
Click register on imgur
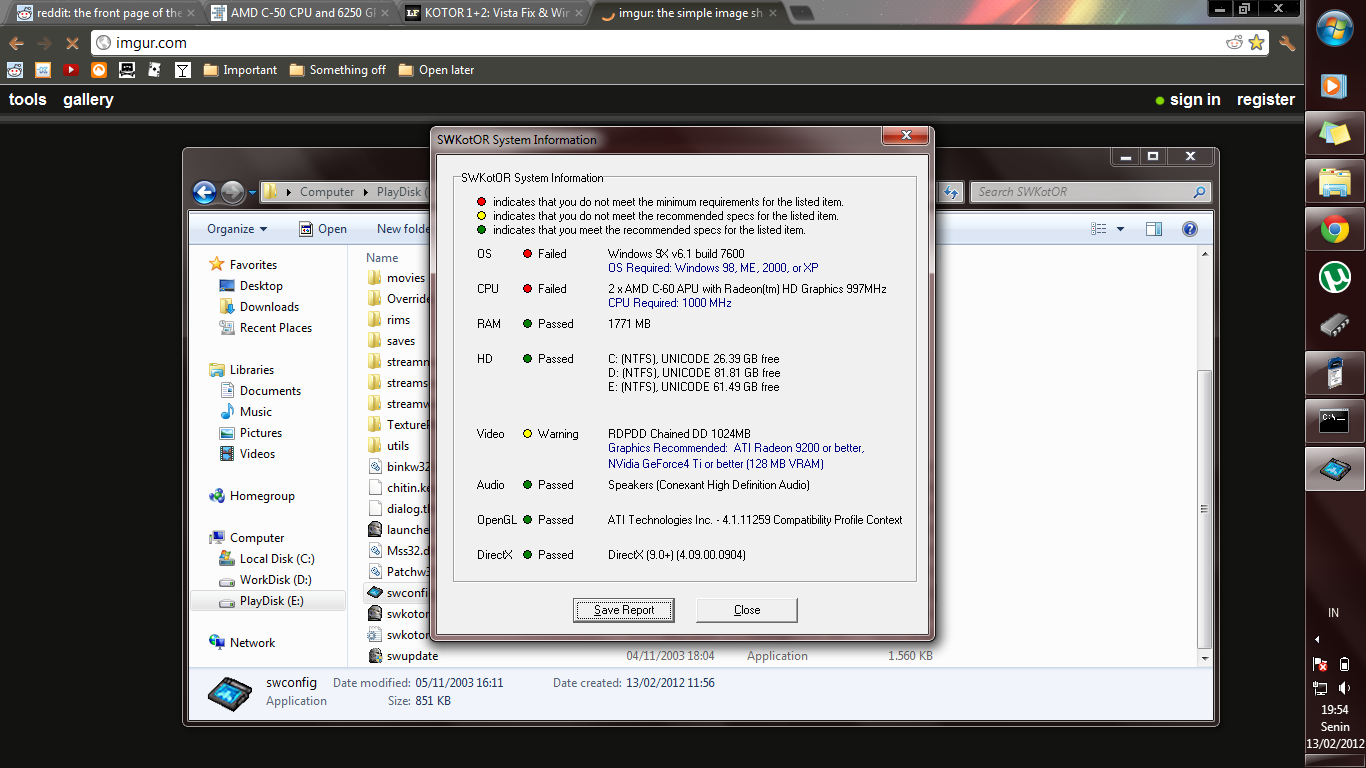tap(1266, 100)
